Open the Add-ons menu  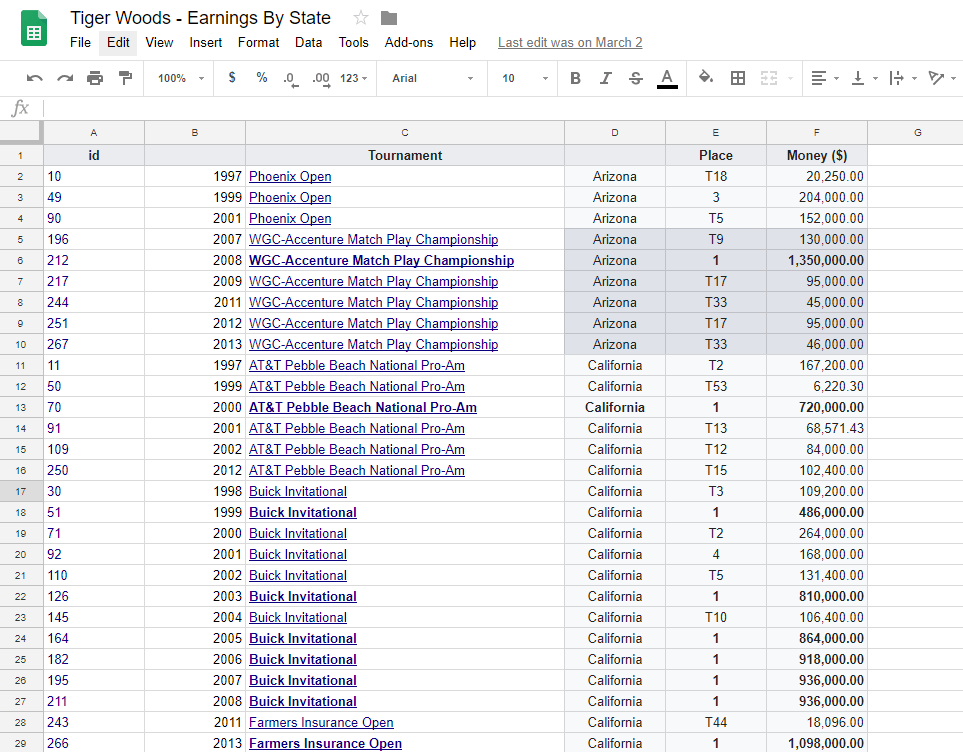click(408, 42)
